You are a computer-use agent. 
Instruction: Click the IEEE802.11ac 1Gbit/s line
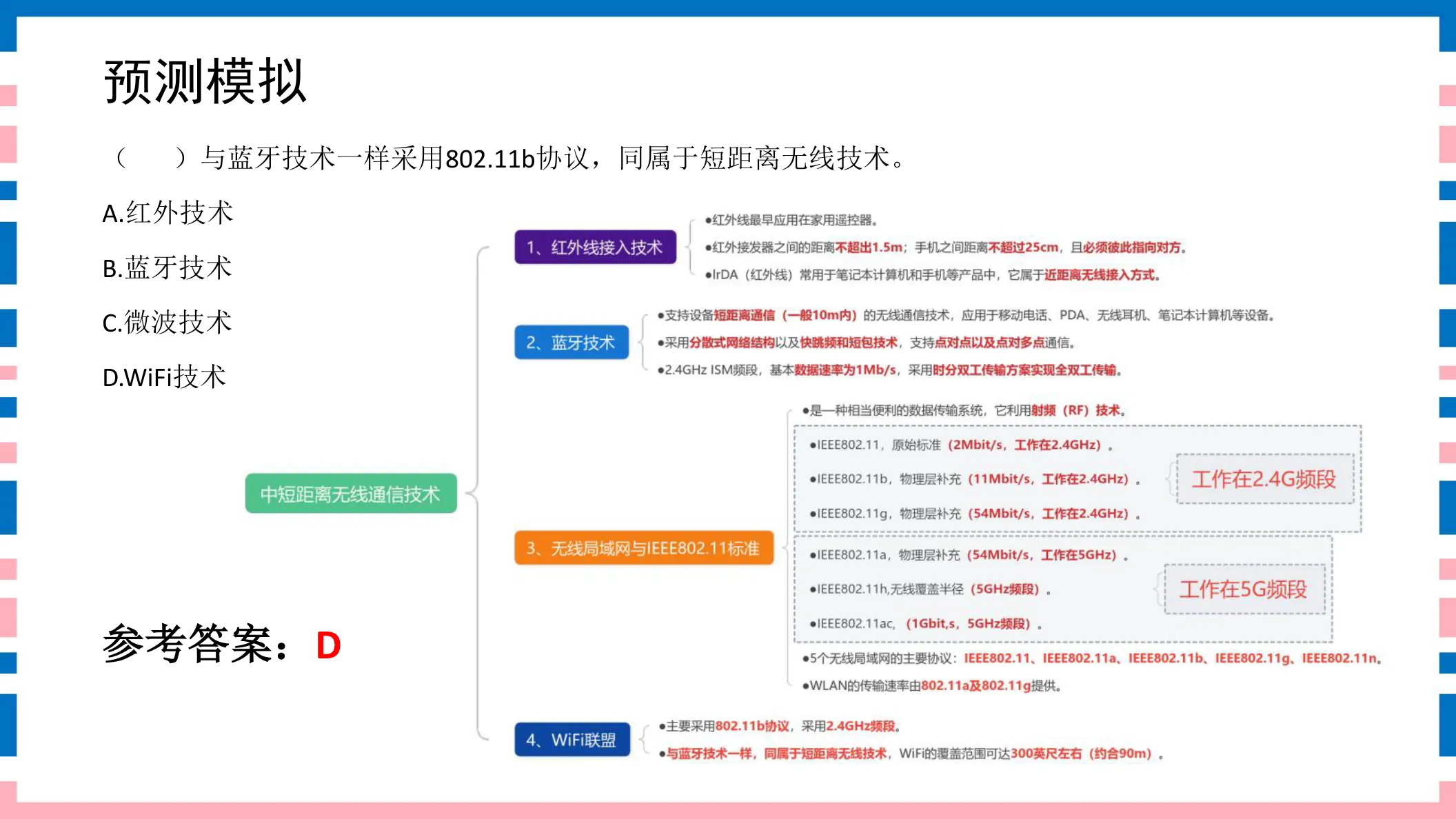point(926,624)
